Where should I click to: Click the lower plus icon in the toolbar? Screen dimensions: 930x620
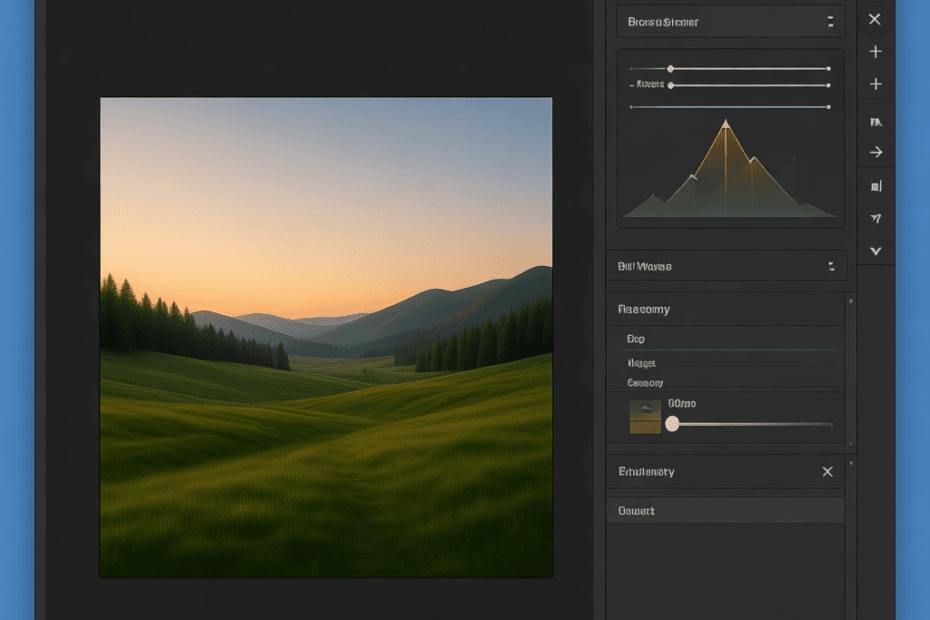point(875,84)
